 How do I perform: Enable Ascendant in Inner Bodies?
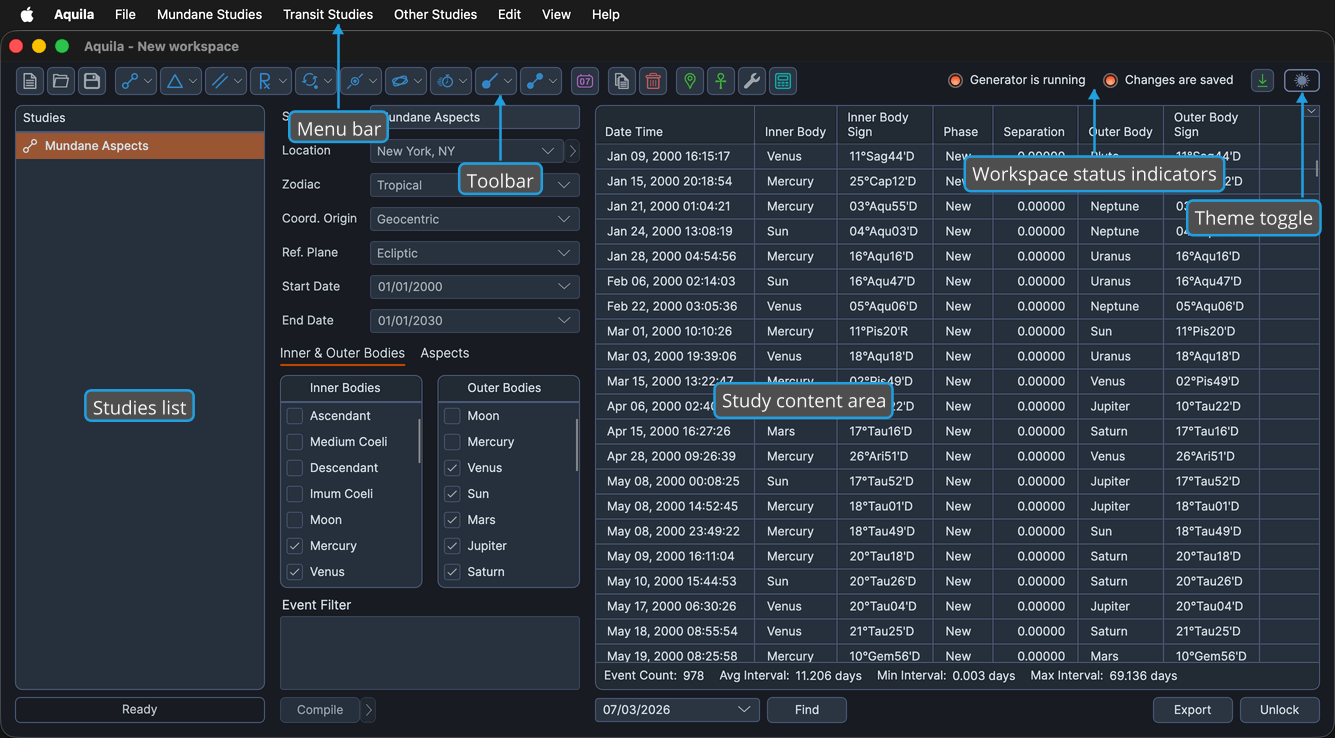(x=295, y=416)
